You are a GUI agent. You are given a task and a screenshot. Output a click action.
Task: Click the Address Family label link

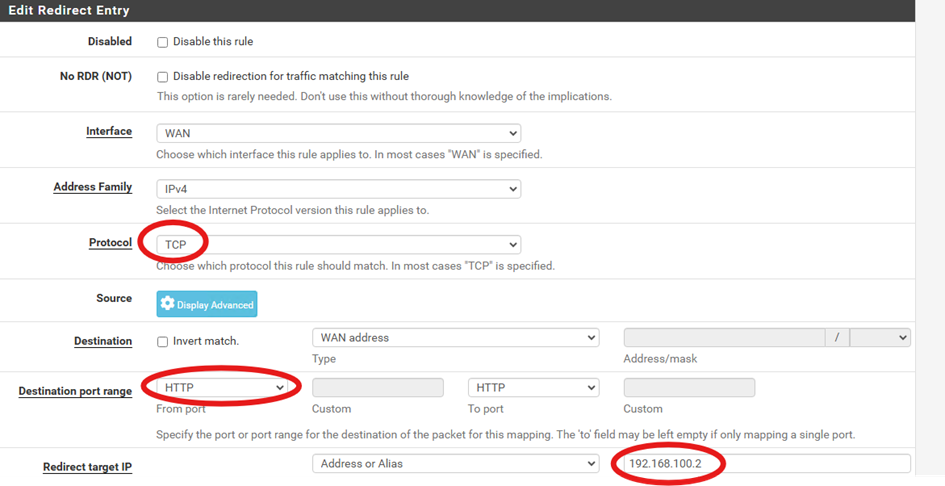coord(92,187)
